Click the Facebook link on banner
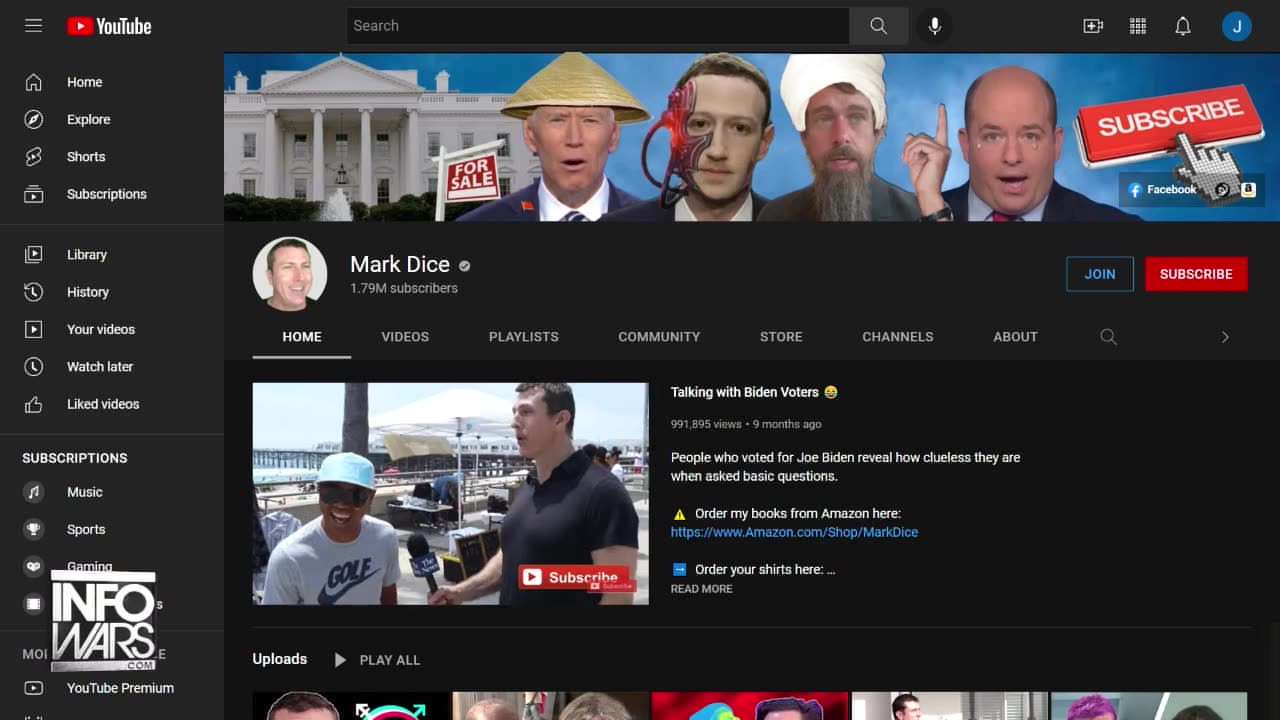1280x720 pixels. point(1163,189)
